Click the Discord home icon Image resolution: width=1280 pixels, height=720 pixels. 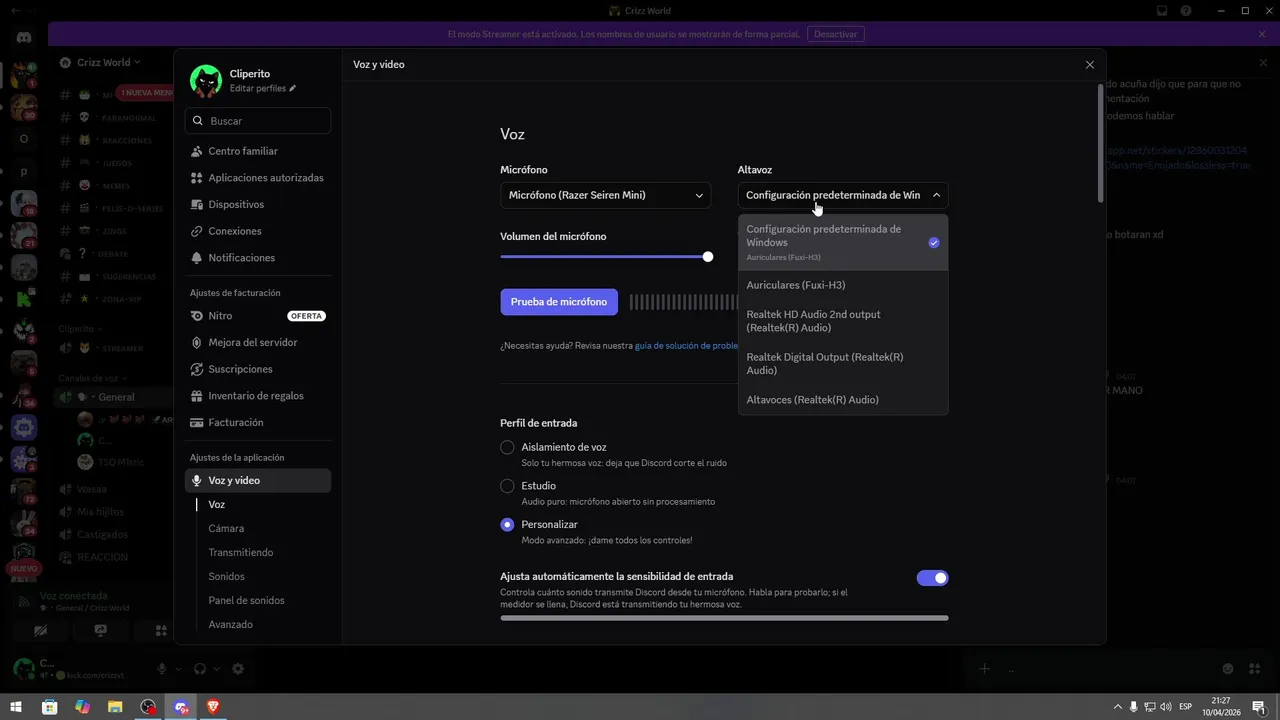(24, 37)
